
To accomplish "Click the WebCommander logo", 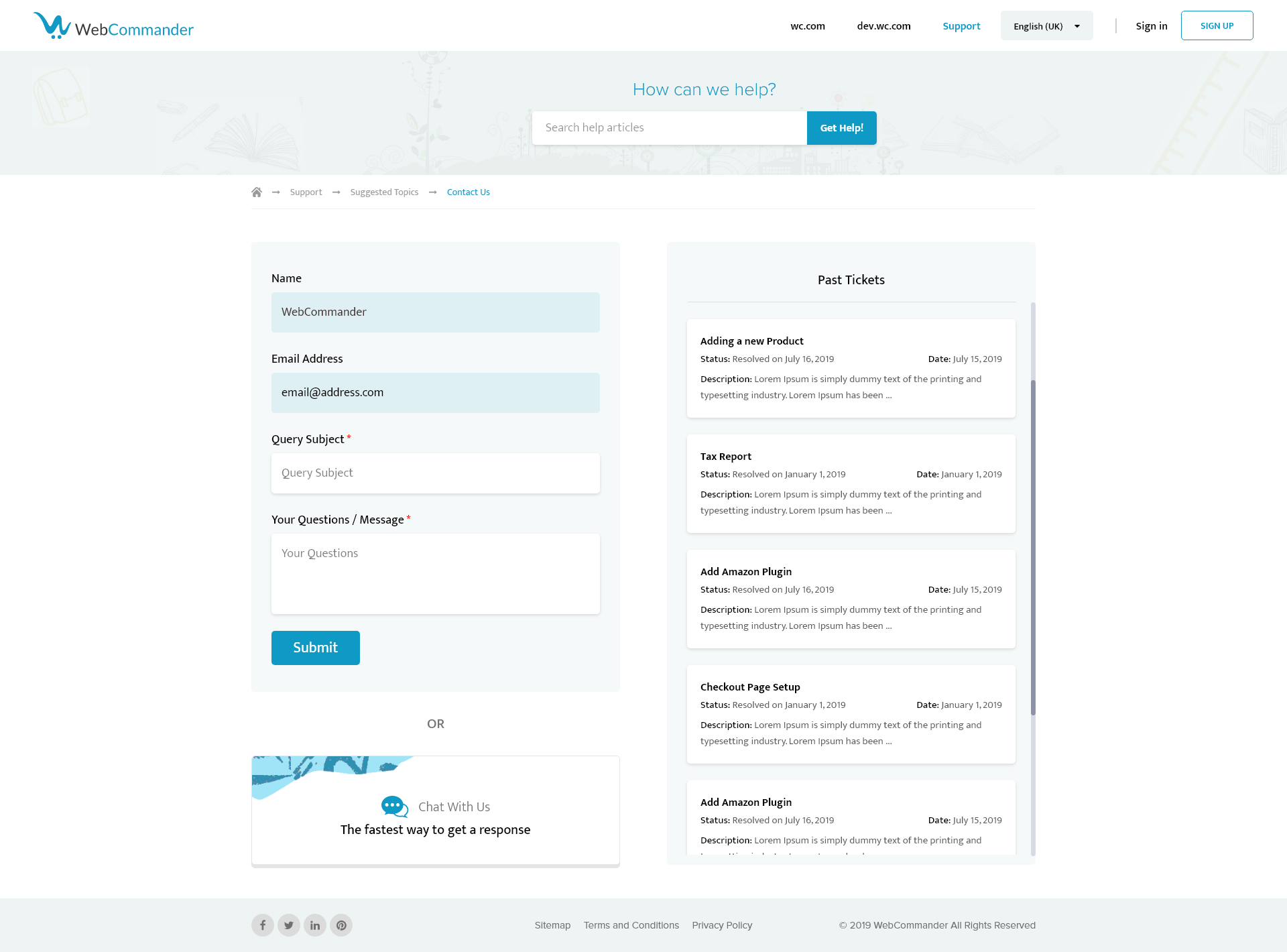I will tap(114, 27).
